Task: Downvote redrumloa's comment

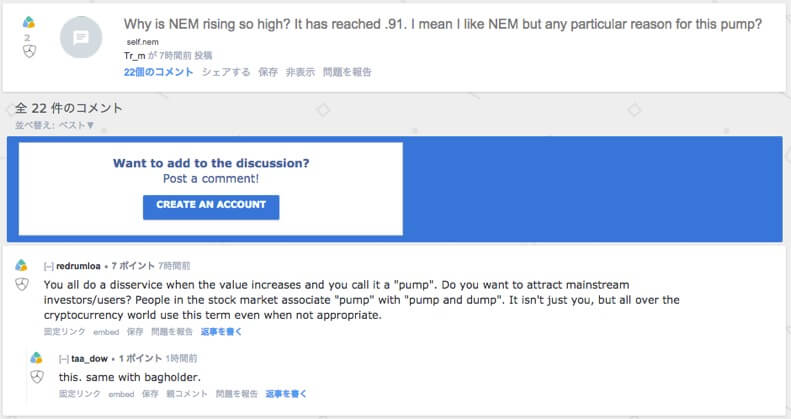Action: (x=22, y=284)
